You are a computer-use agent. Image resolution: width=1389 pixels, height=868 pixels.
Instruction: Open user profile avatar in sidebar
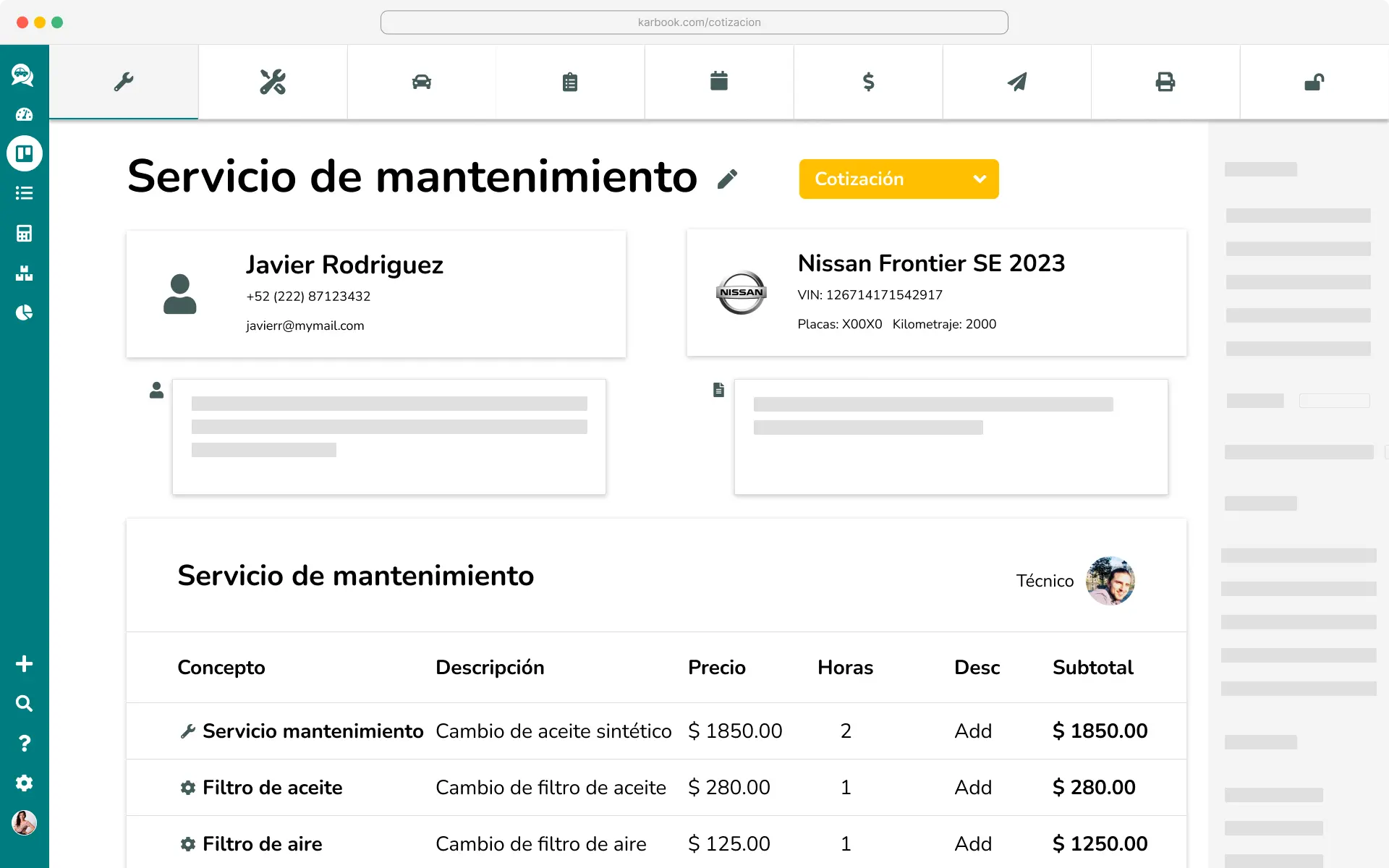click(x=24, y=822)
